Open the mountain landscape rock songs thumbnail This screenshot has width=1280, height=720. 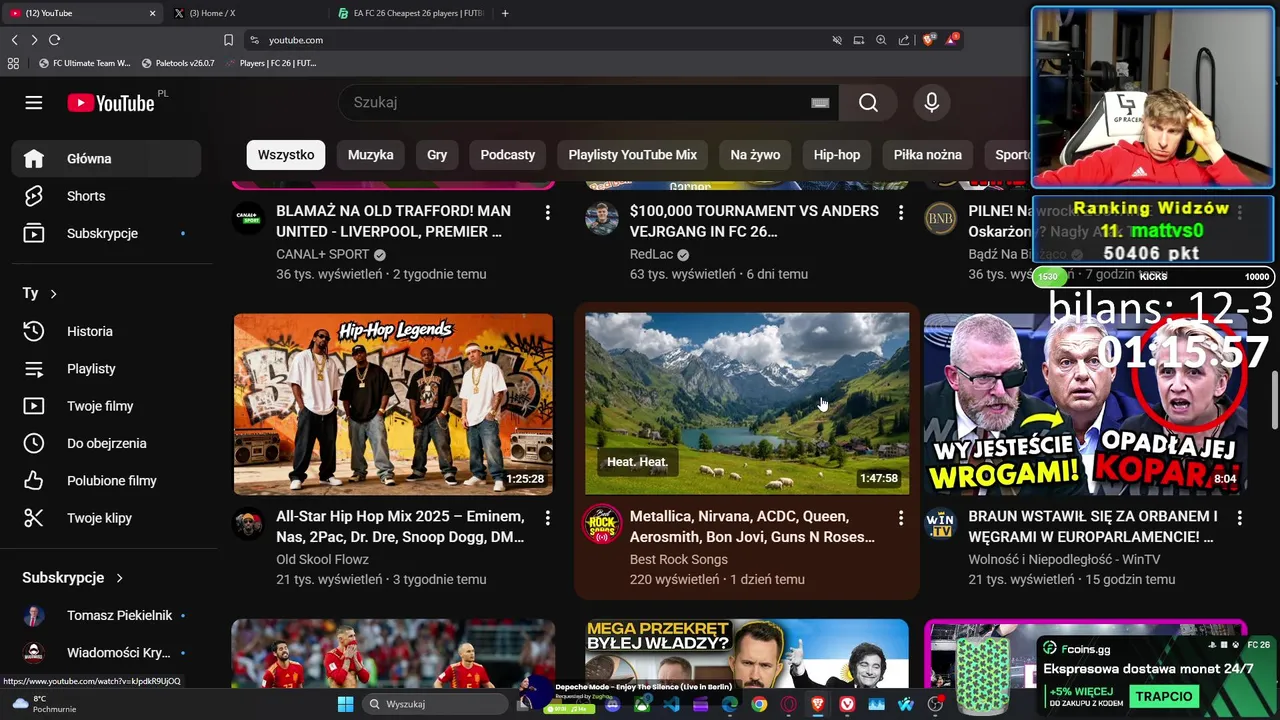(x=747, y=404)
